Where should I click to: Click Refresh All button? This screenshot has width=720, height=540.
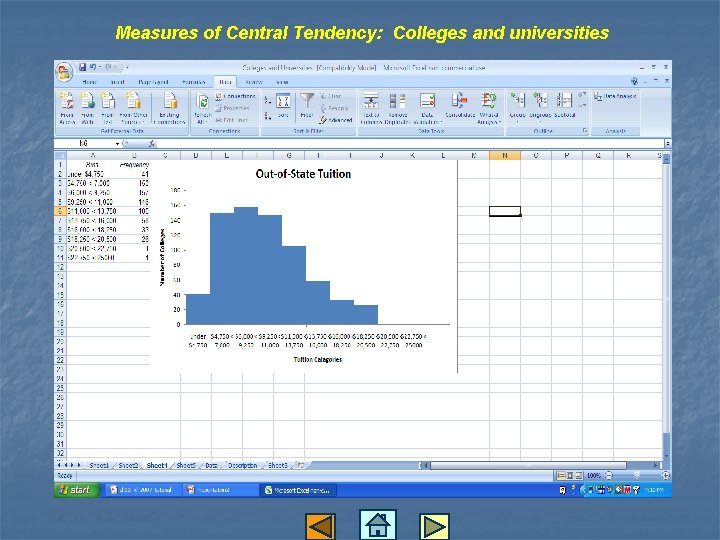click(x=202, y=108)
